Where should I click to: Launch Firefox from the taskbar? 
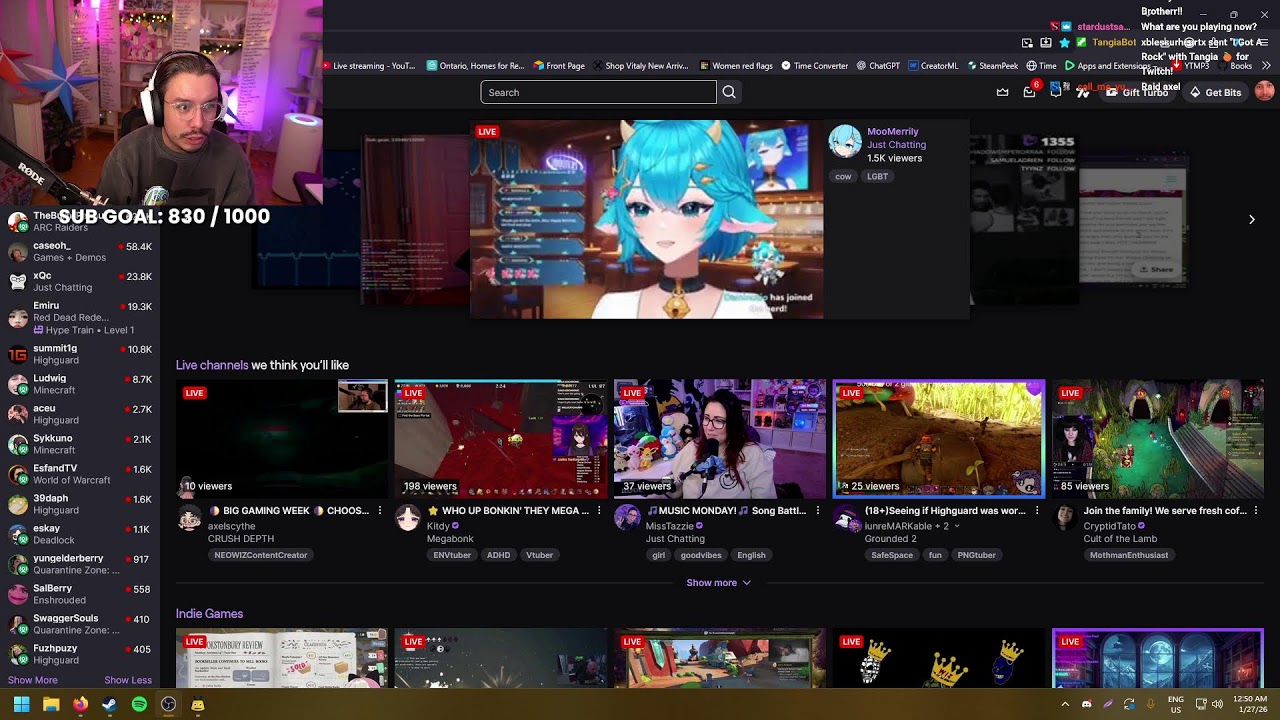click(x=80, y=704)
